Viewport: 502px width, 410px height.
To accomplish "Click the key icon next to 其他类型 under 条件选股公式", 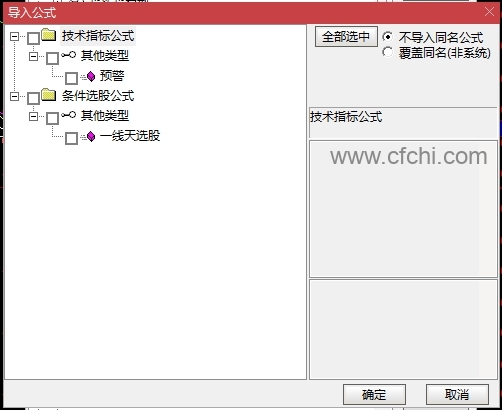I will tap(69, 115).
